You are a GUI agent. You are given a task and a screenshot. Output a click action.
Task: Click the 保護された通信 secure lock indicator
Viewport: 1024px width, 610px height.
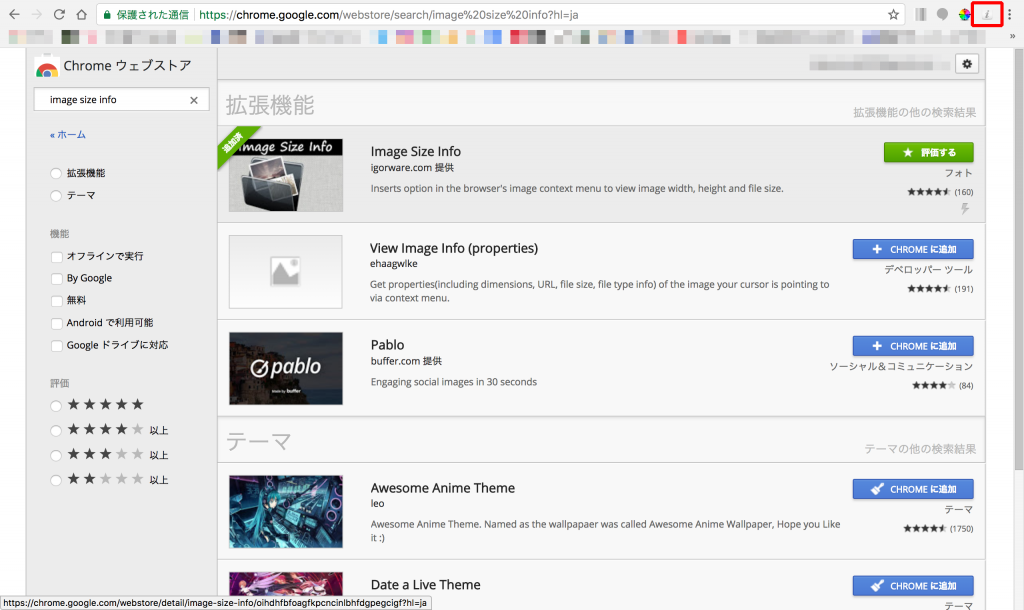pyautogui.click(x=146, y=14)
